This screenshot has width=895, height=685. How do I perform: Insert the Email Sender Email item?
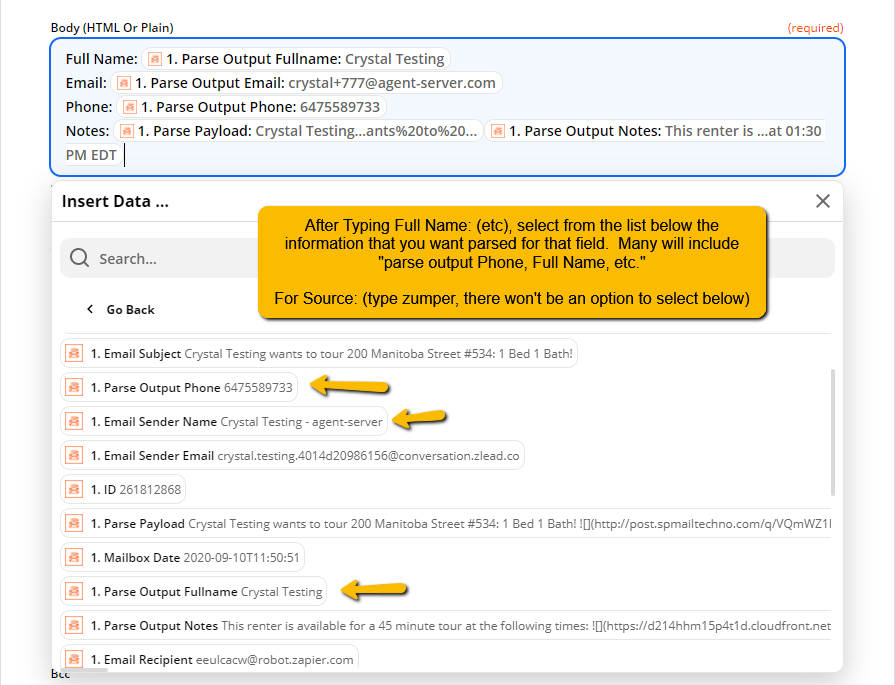pos(292,456)
